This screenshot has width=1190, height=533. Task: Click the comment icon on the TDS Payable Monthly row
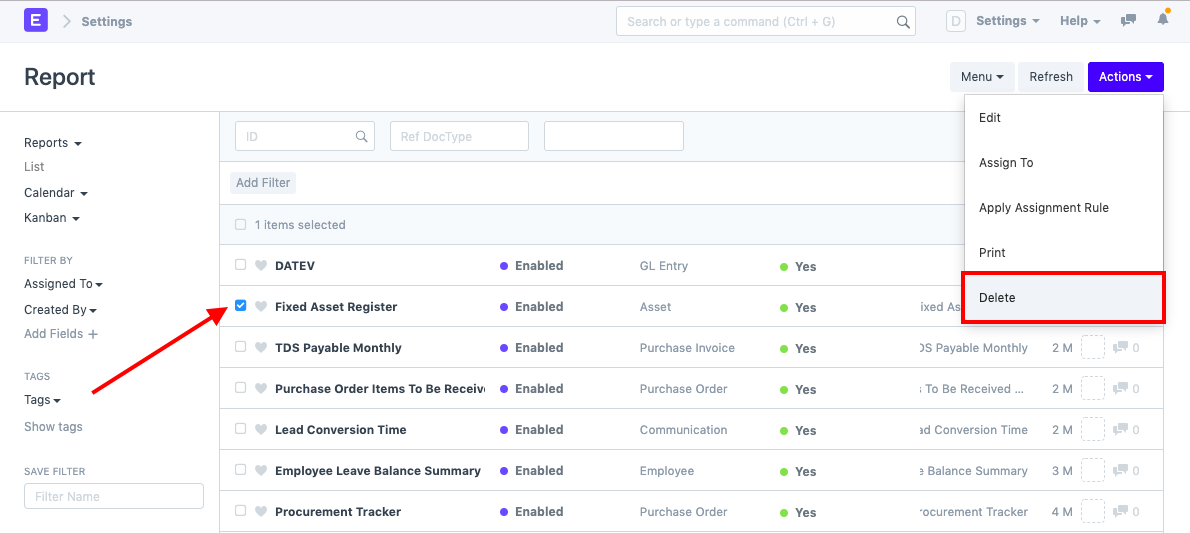pyautogui.click(x=1121, y=348)
